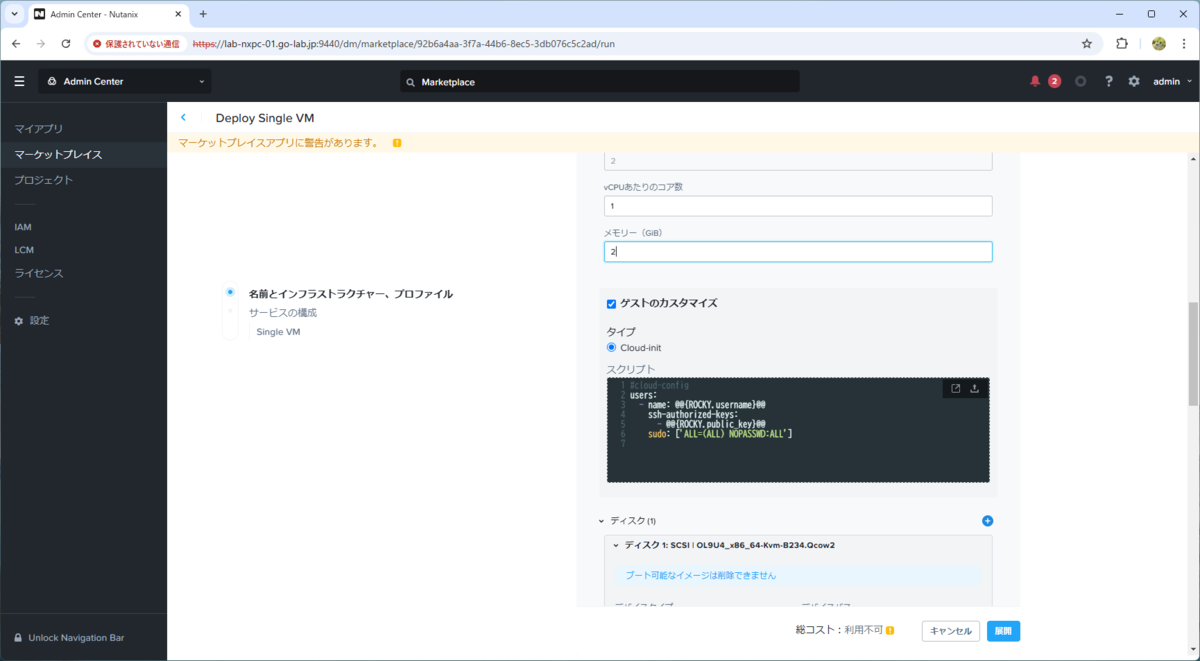Select 名前とインフラストラクチャー、プロファイル step
The image size is (1200, 661).
[351, 294]
